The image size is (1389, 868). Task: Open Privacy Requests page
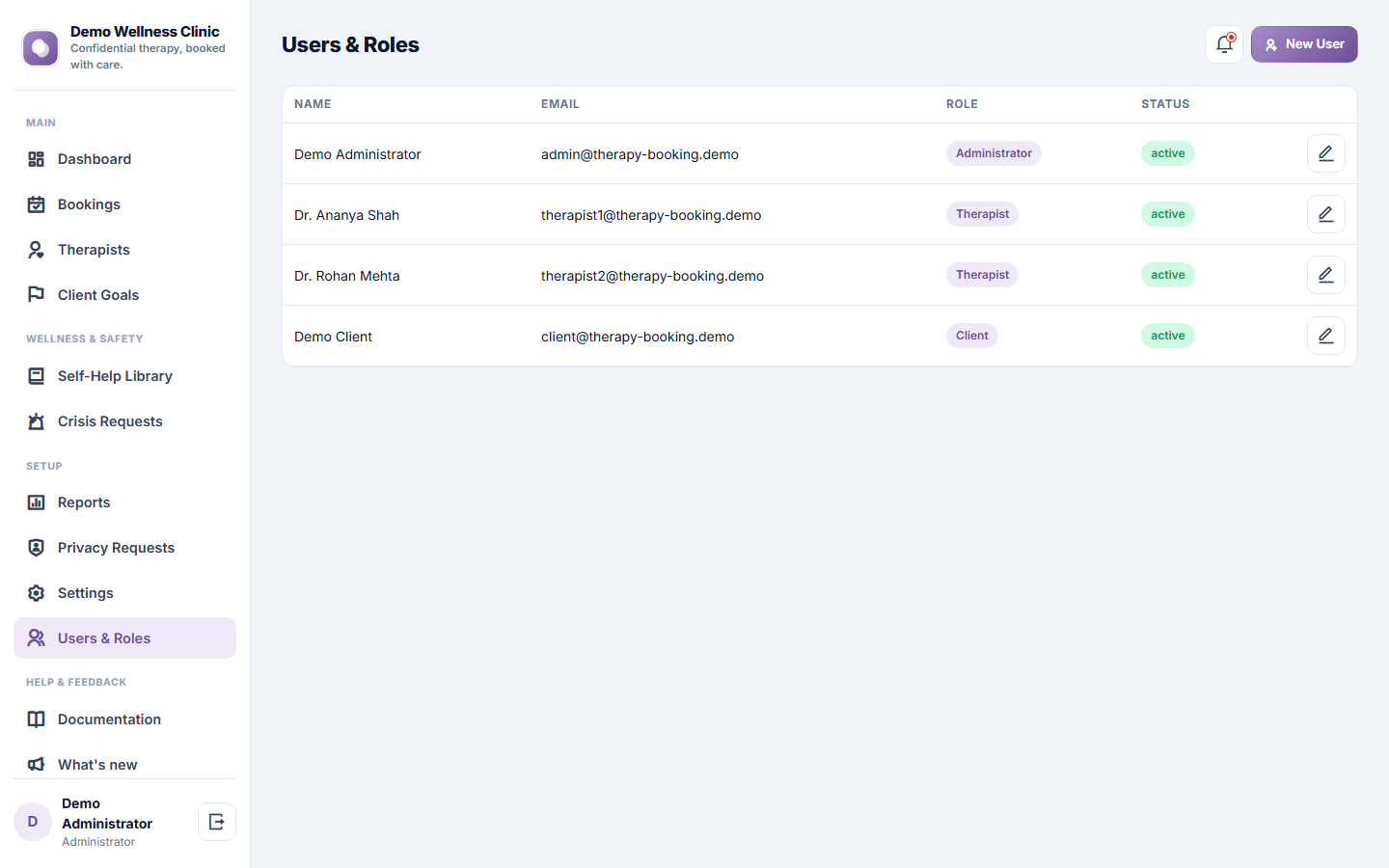pyautogui.click(x=124, y=548)
